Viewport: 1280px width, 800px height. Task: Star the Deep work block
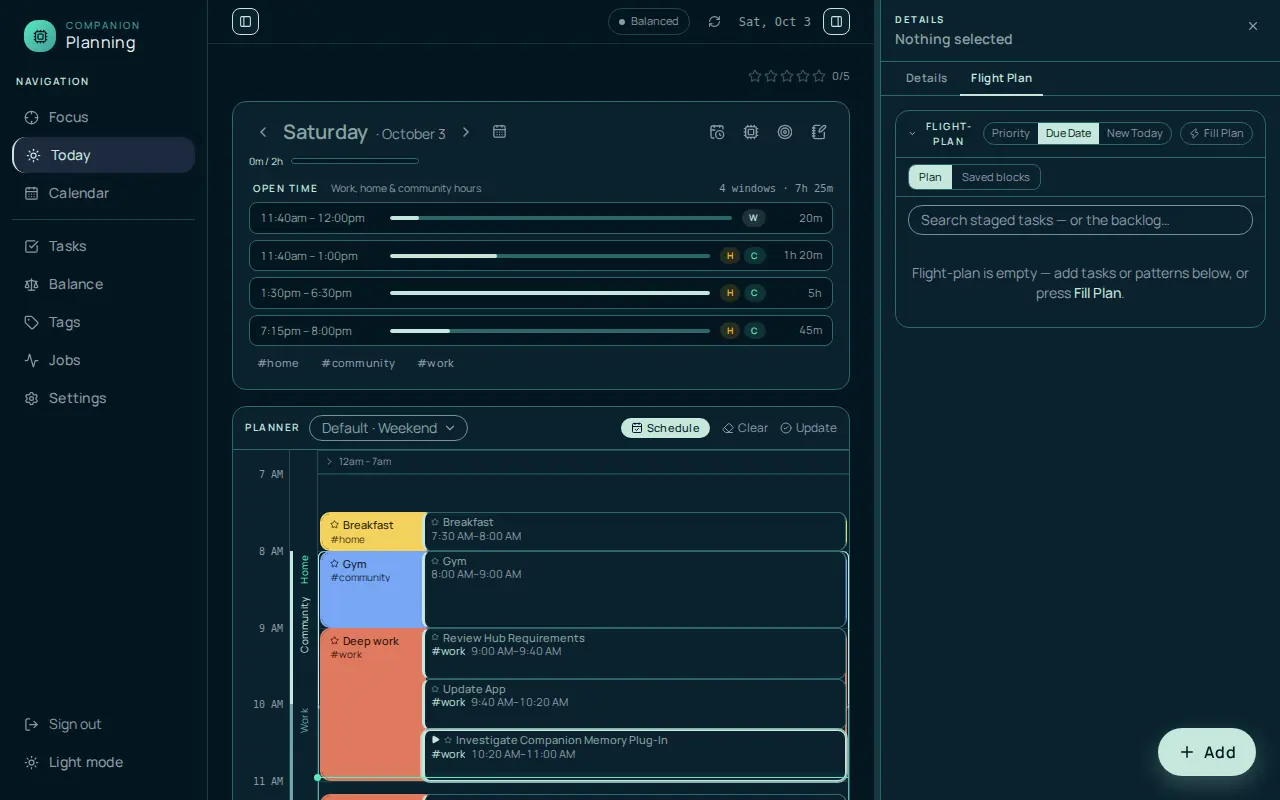[x=335, y=641]
